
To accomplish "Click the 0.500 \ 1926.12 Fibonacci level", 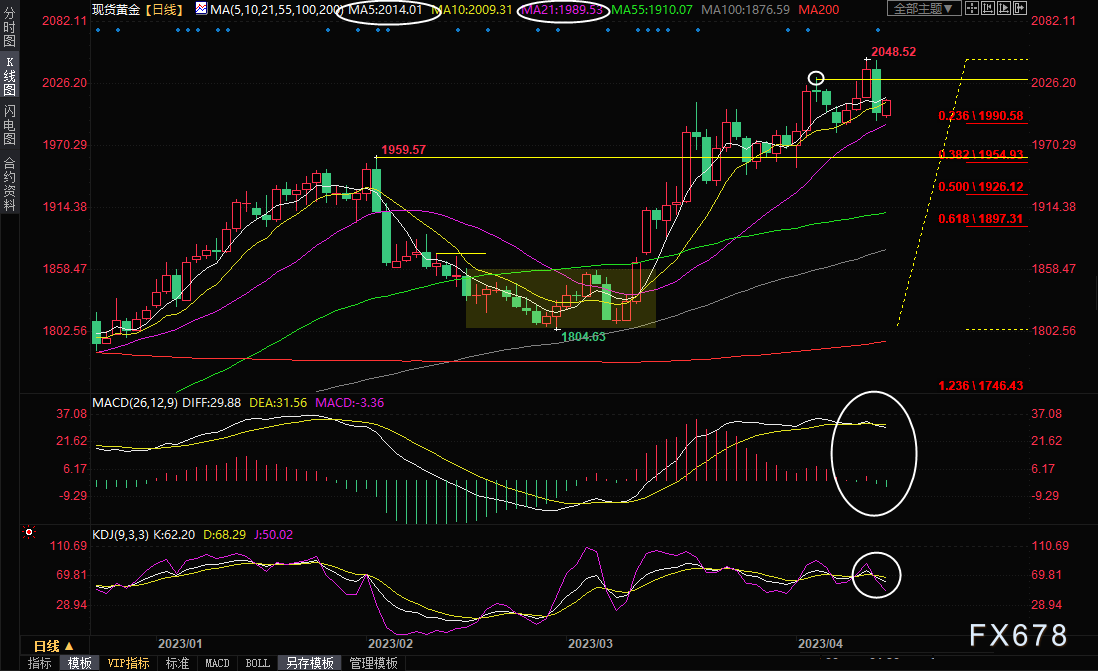I will (x=981, y=186).
